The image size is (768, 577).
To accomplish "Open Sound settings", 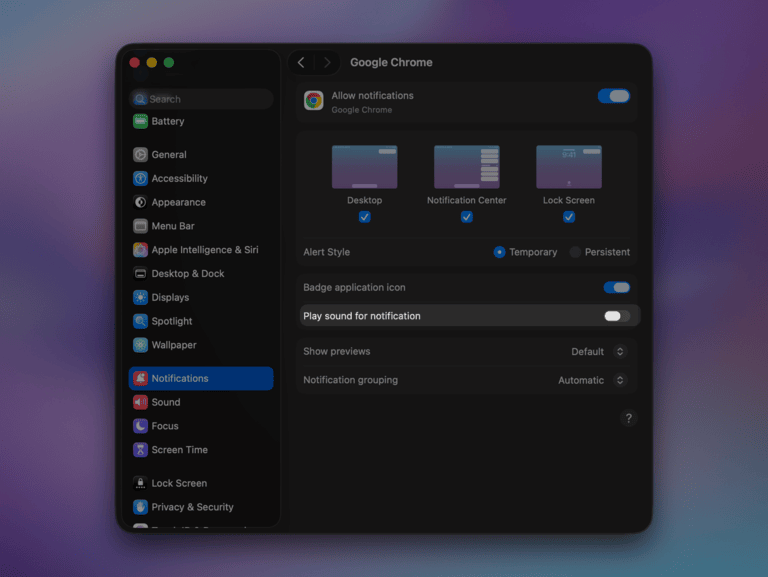I will pyautogui.click(x=201, y=402).
